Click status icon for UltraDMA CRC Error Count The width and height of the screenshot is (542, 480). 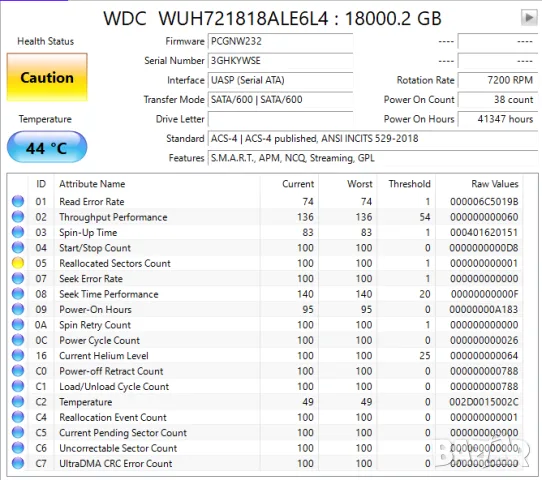18,463
